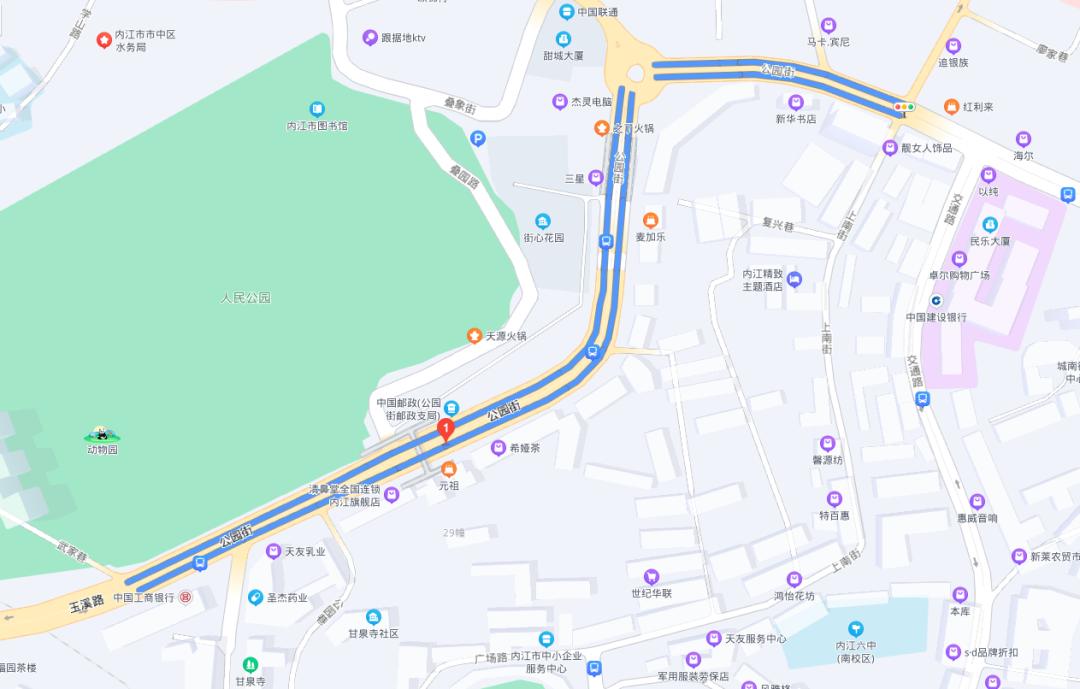This screenshot has width=1080, height=689.
Task: Click the red numbered location marker pin
Action: coord(446,429)
